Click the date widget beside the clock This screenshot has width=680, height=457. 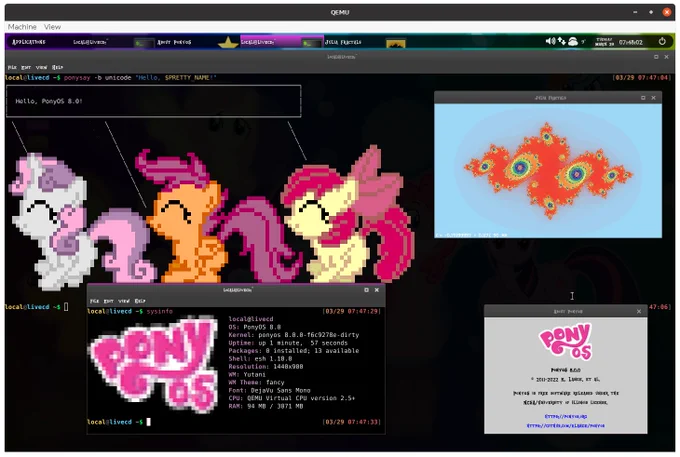click(x=605, y=42)
